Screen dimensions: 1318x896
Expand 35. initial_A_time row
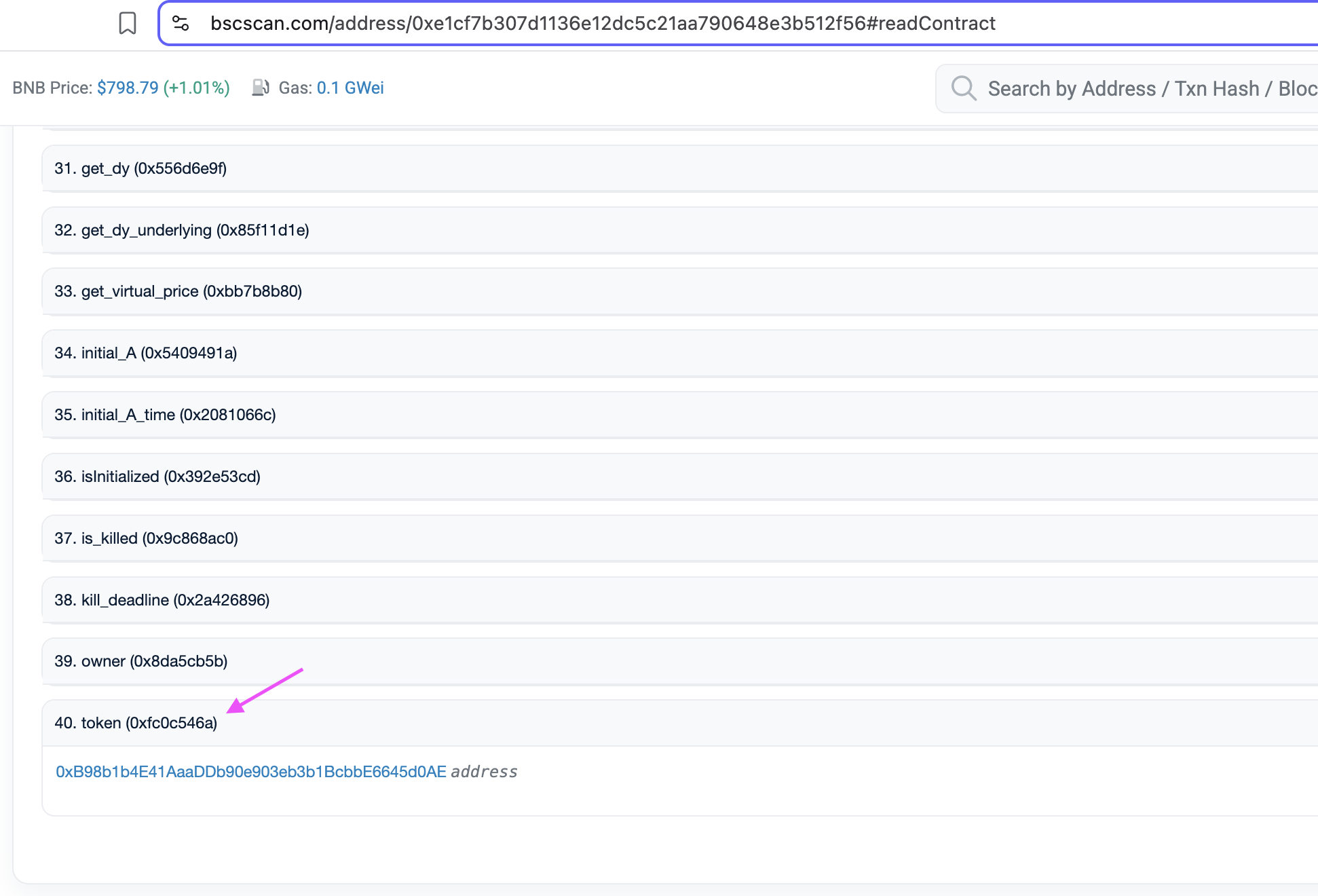tap(165, 415)
